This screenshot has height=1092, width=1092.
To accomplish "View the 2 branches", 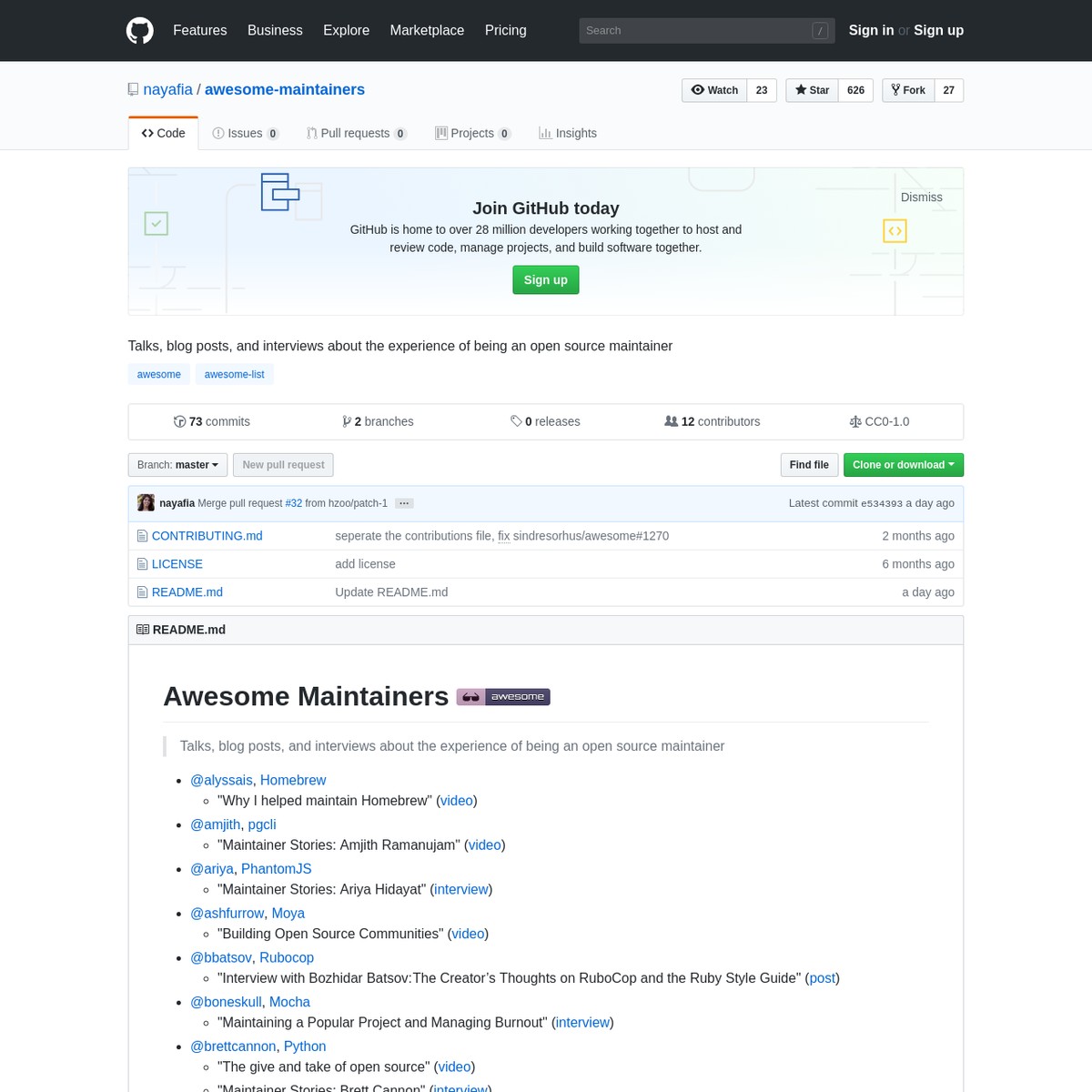I will (378, 421).
